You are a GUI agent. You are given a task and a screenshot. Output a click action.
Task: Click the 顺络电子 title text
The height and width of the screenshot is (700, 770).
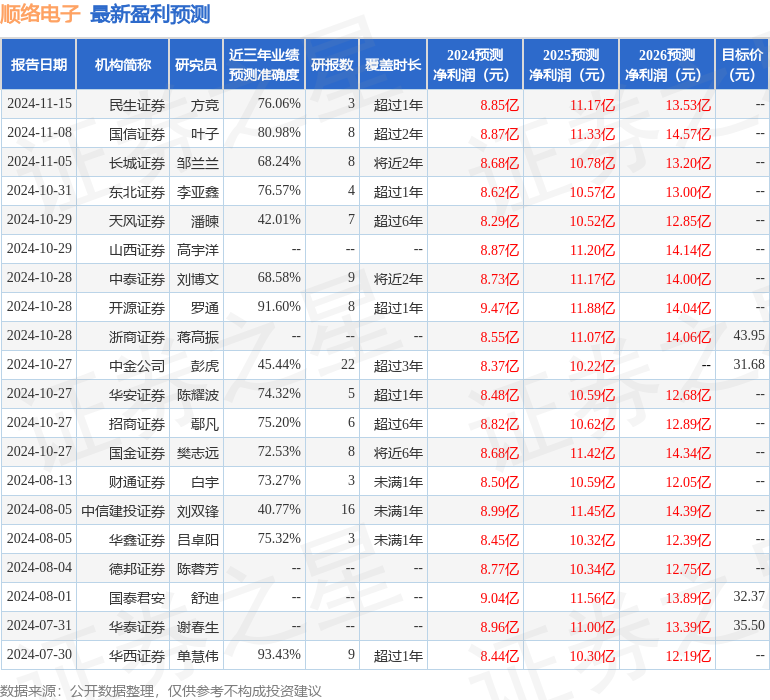(x=40, y=14)
